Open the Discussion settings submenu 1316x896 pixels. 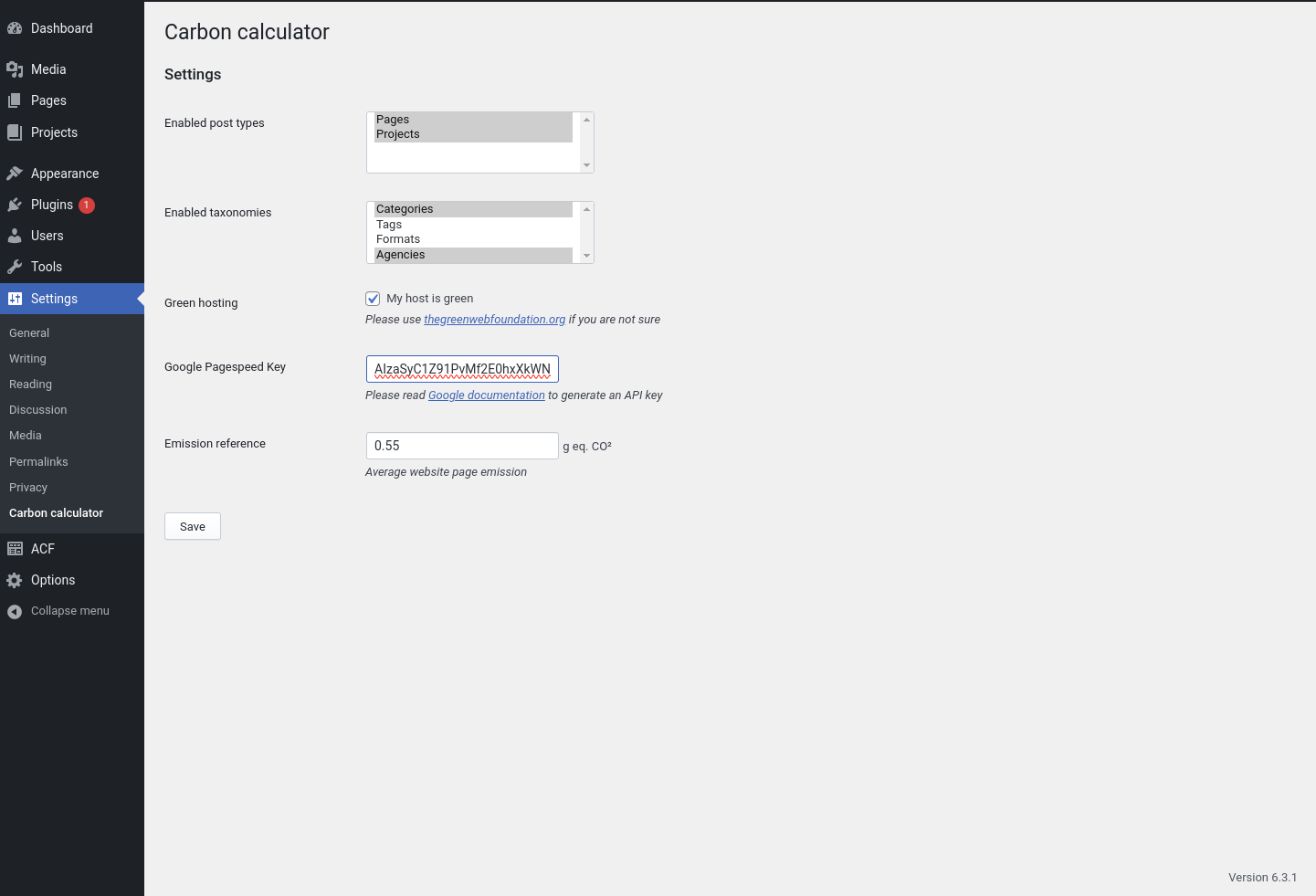pyautogui.click(x=37, y=410)
